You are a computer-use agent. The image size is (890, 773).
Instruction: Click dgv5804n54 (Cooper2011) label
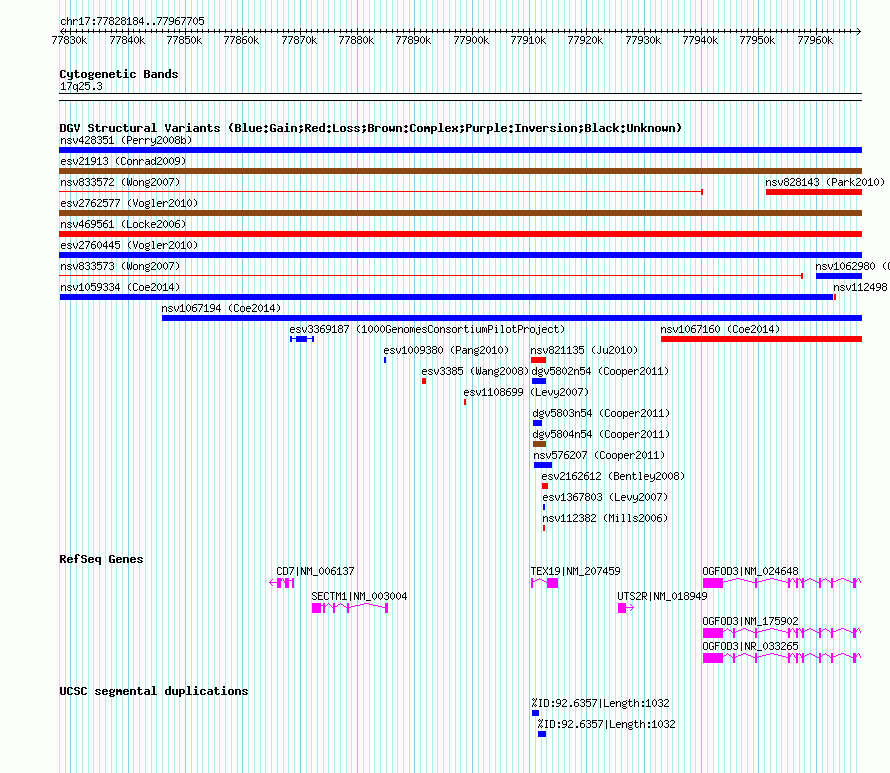(x=601, y=434)
